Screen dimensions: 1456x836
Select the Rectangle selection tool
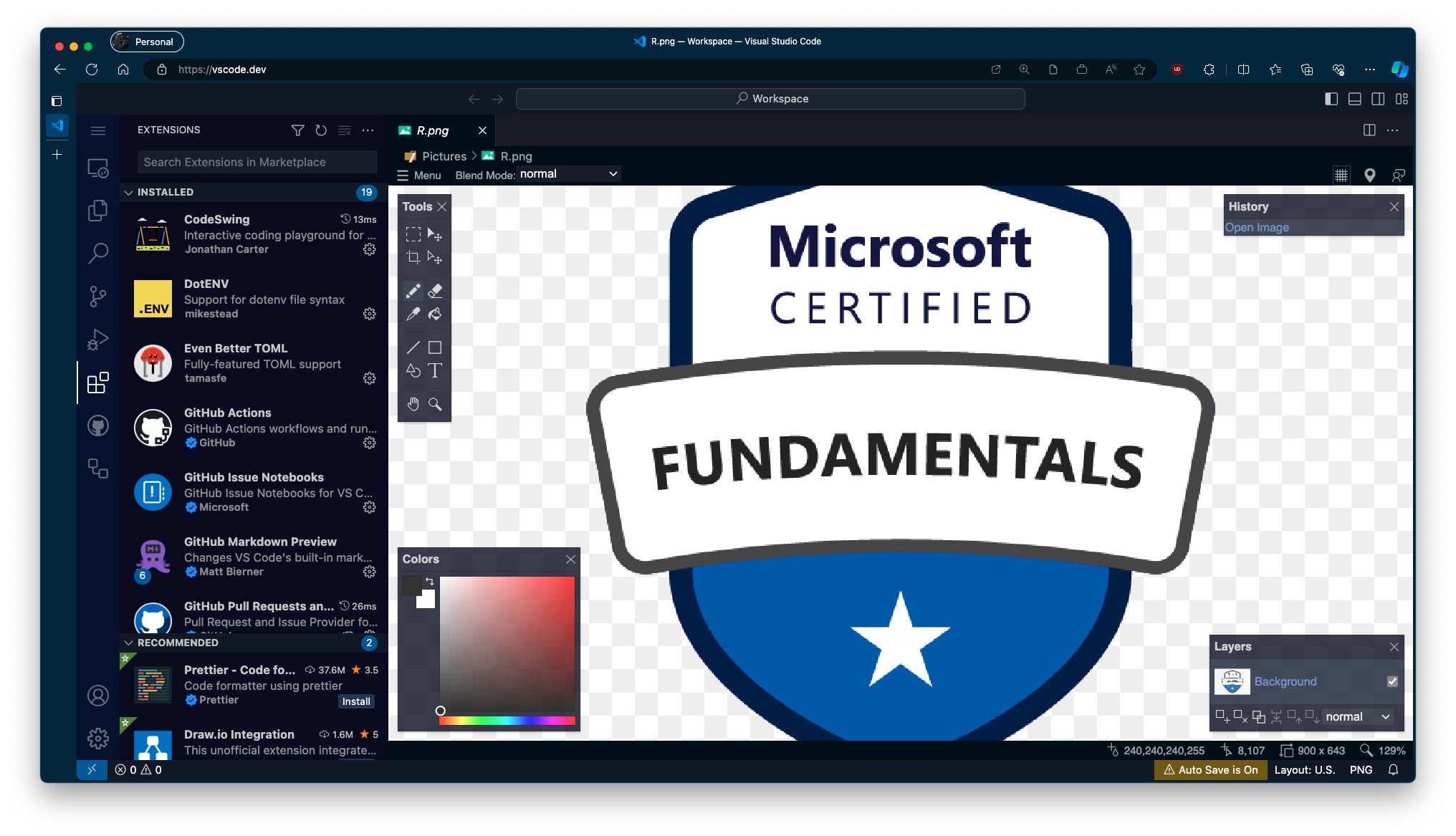pos(413,234)
